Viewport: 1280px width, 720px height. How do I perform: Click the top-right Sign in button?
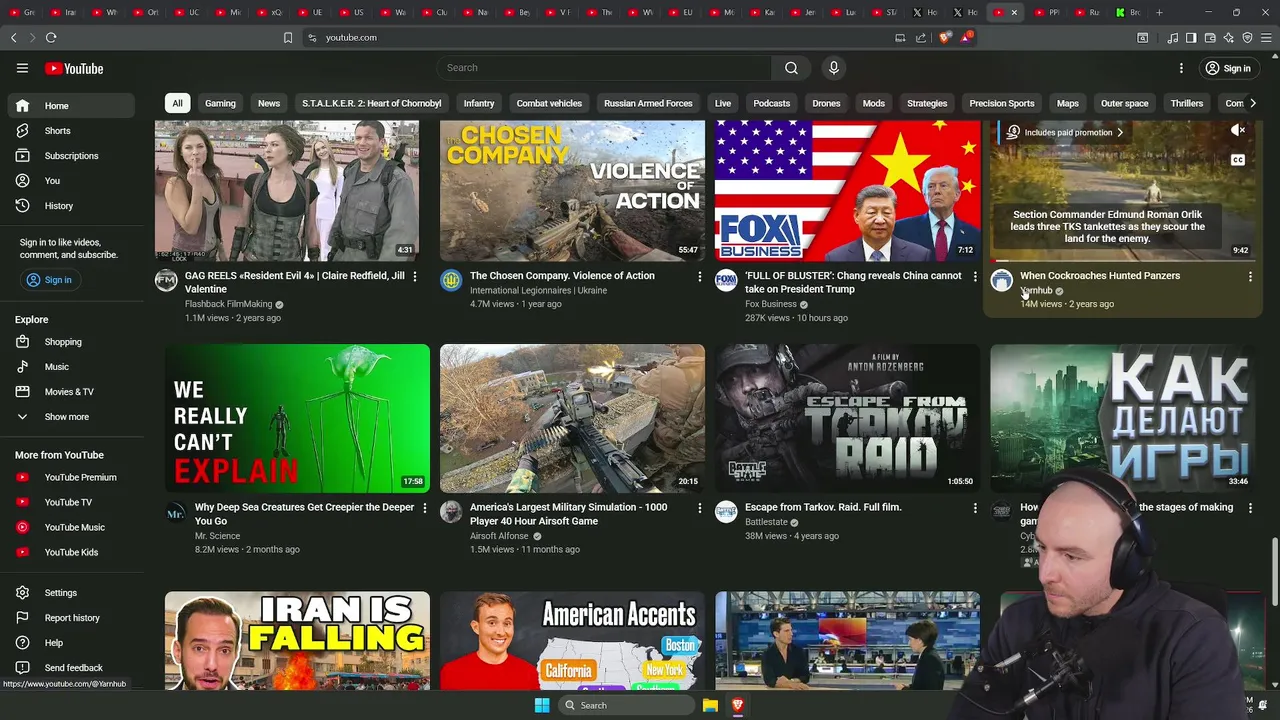(x=1227, y=68)
